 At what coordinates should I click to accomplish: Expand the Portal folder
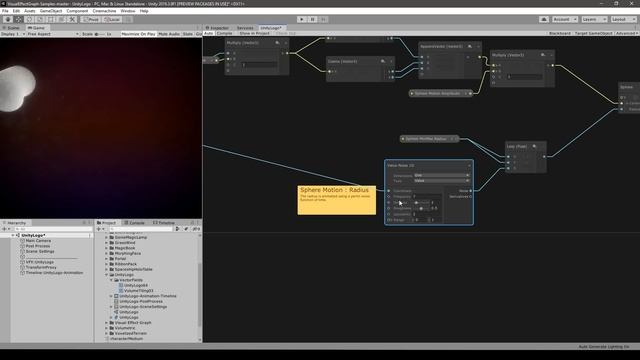(x=107, y=259)
